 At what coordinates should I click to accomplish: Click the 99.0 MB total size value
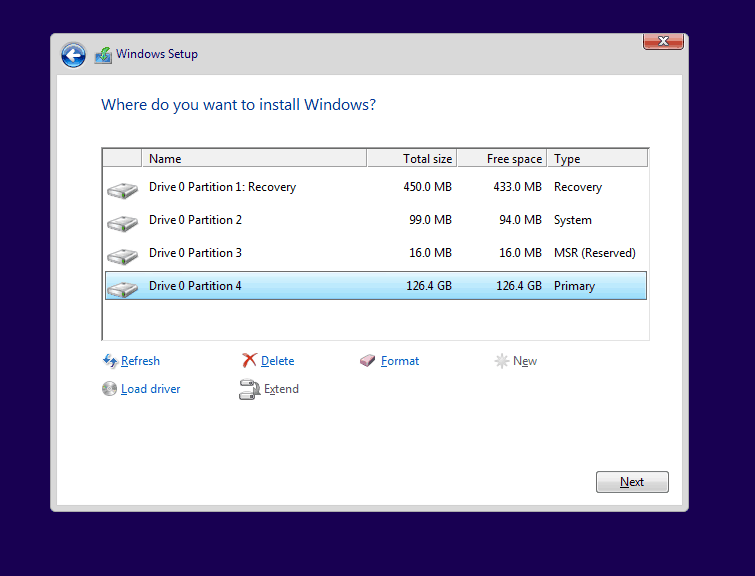pos(430,220)
